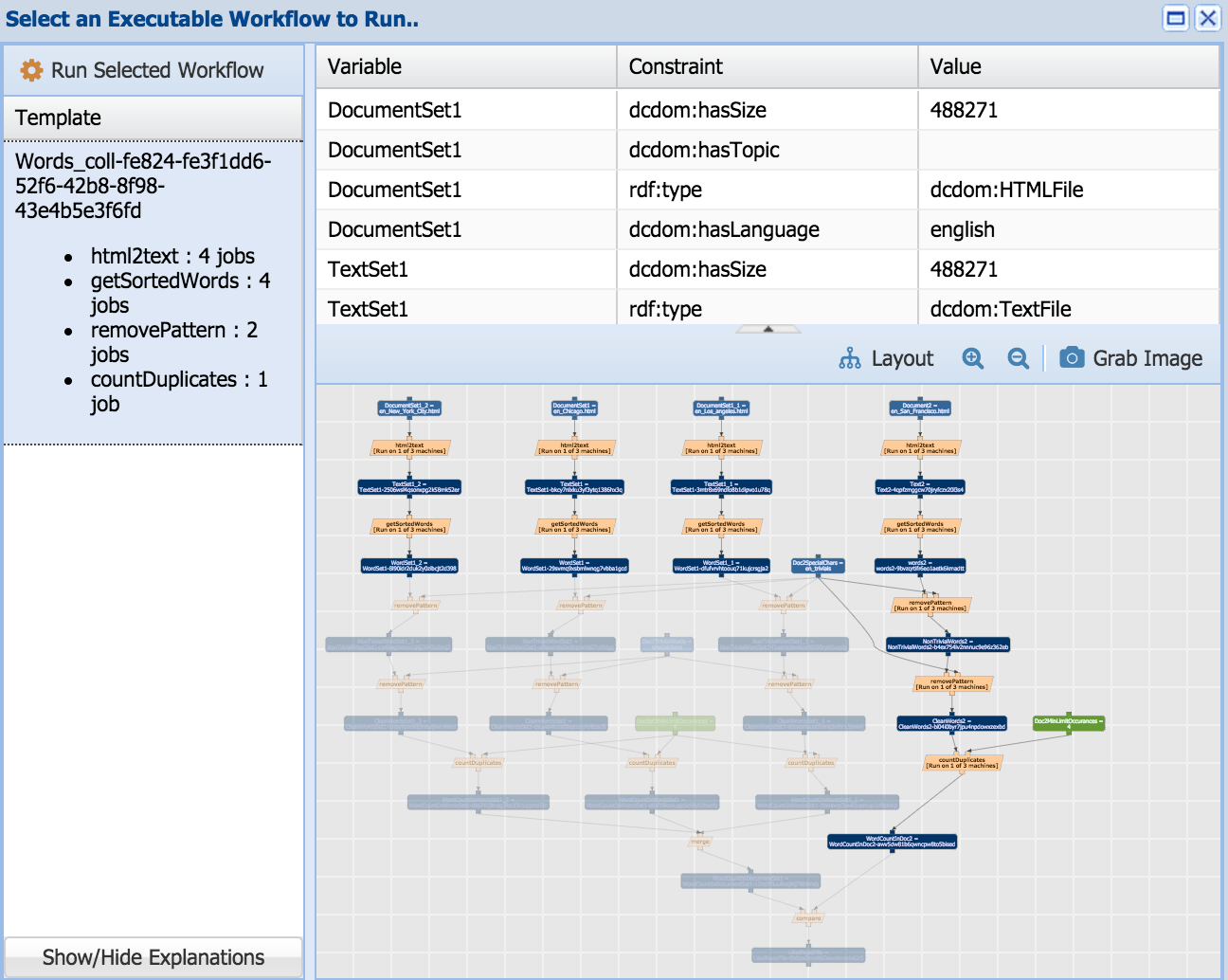The width and height of the screenshot is (1228, 980).
Task: Maximize the workflow dialog window
Action: click(x=1175, y=18)
